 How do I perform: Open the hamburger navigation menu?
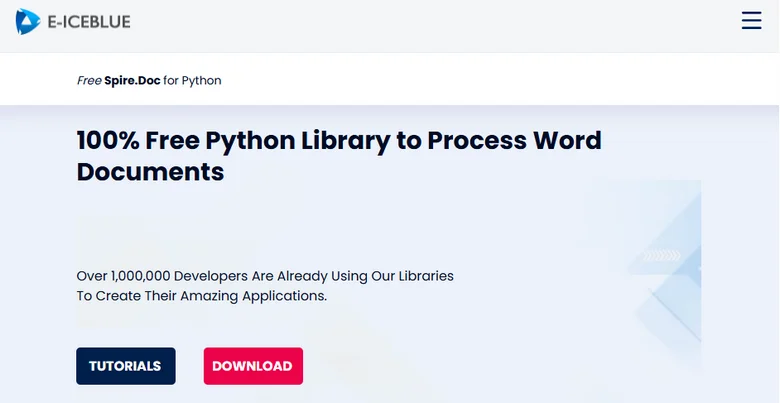point(751,21)
